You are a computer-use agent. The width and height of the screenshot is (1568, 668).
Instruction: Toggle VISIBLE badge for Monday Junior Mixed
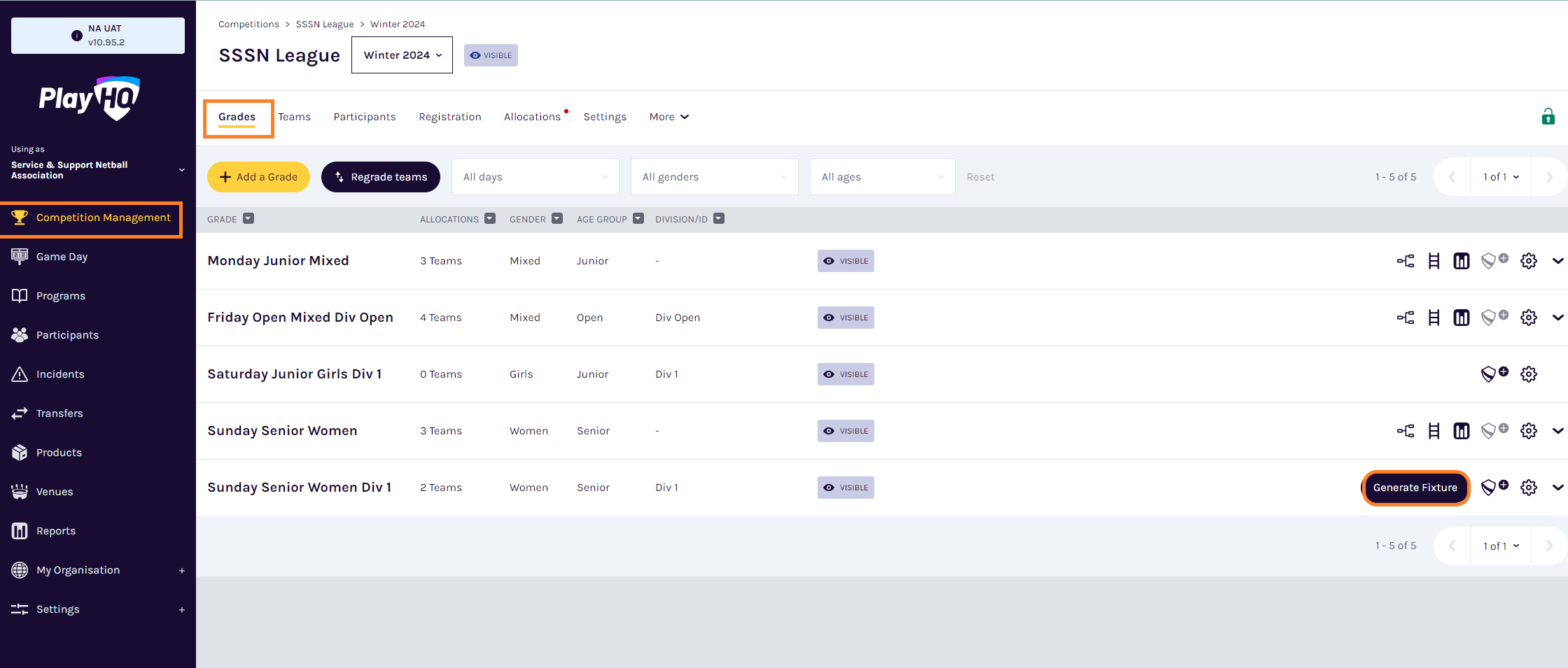[846, 261]
